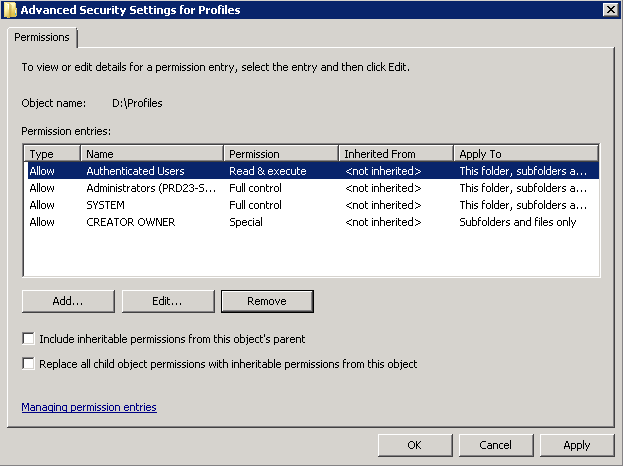Screen dimensions: 623x466
Task: Select the Authenticated Users entry
Action: pyautogui.click(x=312, y=171)
